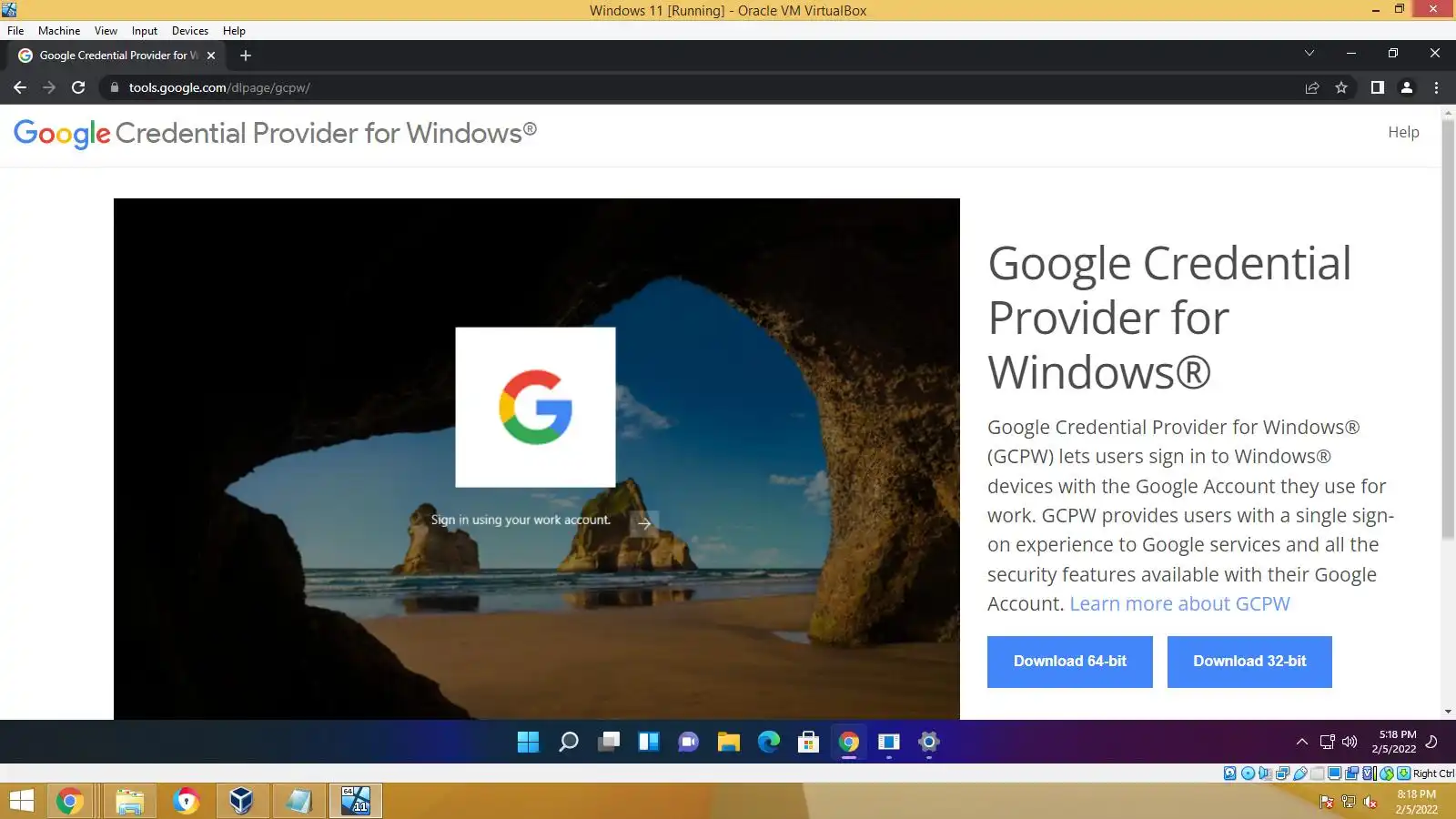Open the Windows 11 clock showing 5:18 PM

(1394, 742)
